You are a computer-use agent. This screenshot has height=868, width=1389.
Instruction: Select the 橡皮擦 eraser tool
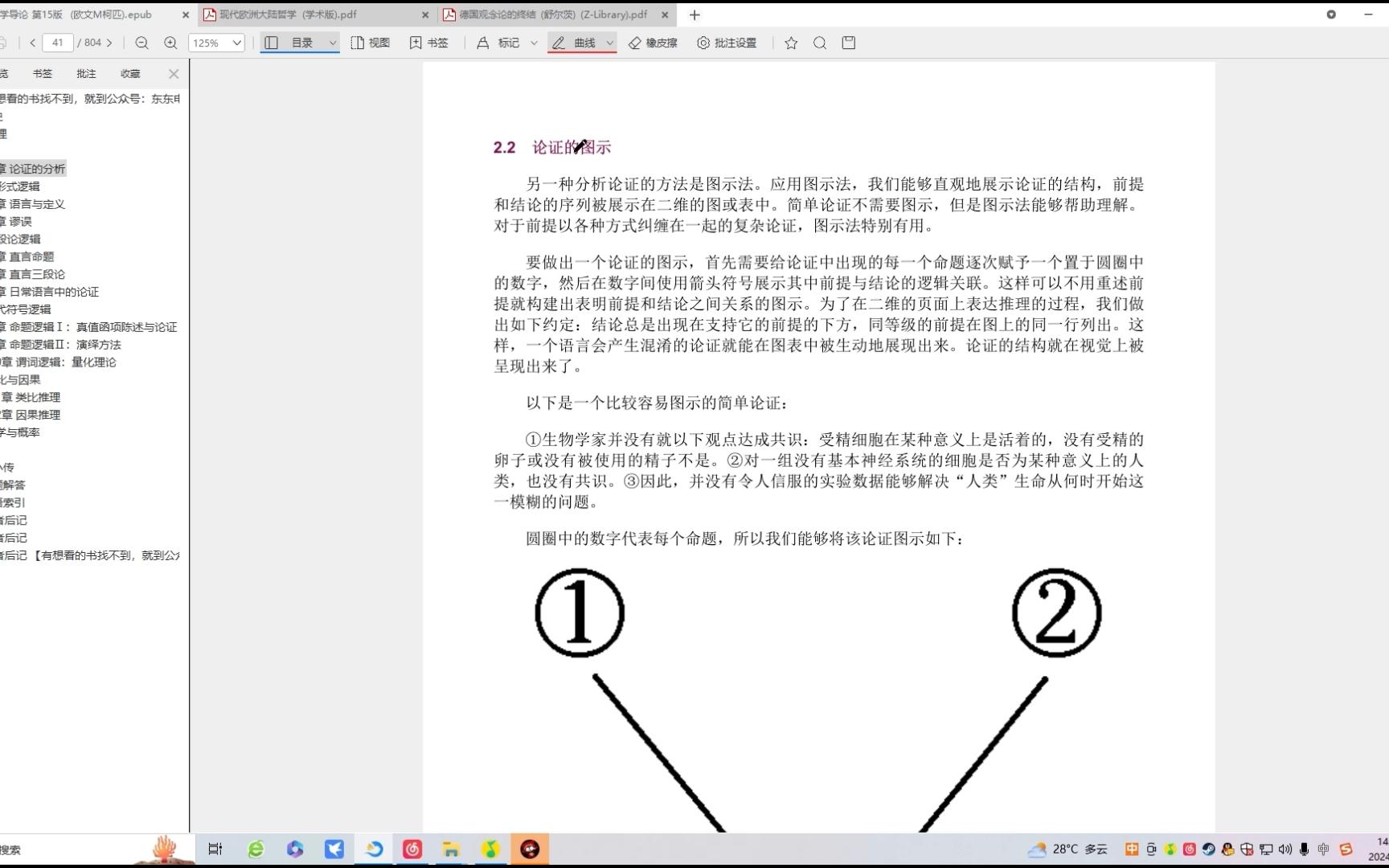pyautogui.click(x=653, y=43)
